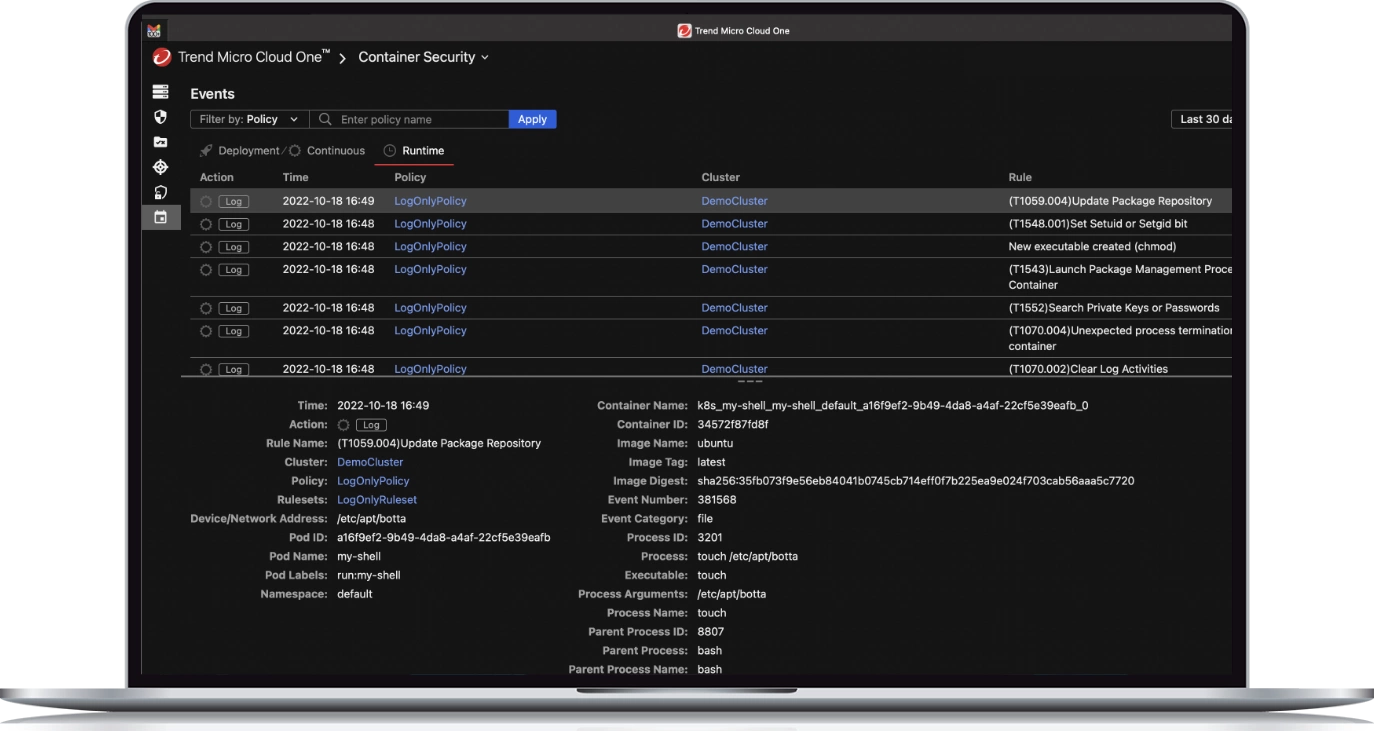Viewport: 1375px width, 732px height.
Task: Click the Image Digest sha256 value
Action: coord(916,481)
